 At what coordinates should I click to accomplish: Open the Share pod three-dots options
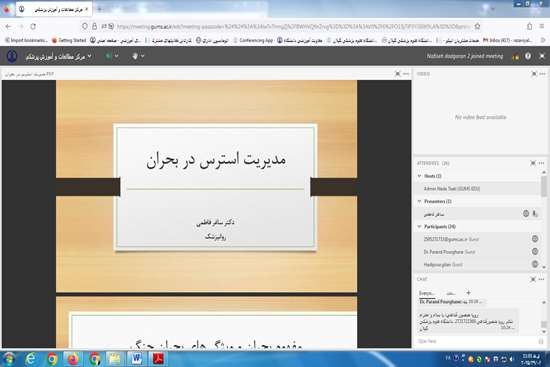click(406, 74)
